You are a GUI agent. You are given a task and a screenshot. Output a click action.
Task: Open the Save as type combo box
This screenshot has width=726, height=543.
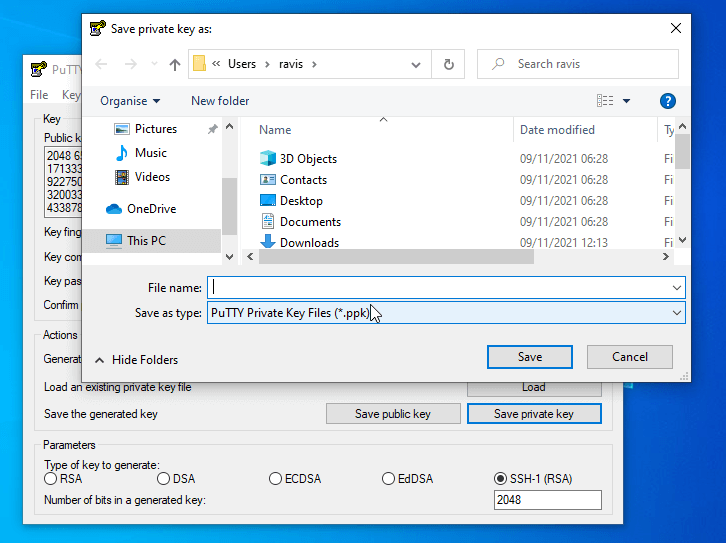(x=446, y=313)
